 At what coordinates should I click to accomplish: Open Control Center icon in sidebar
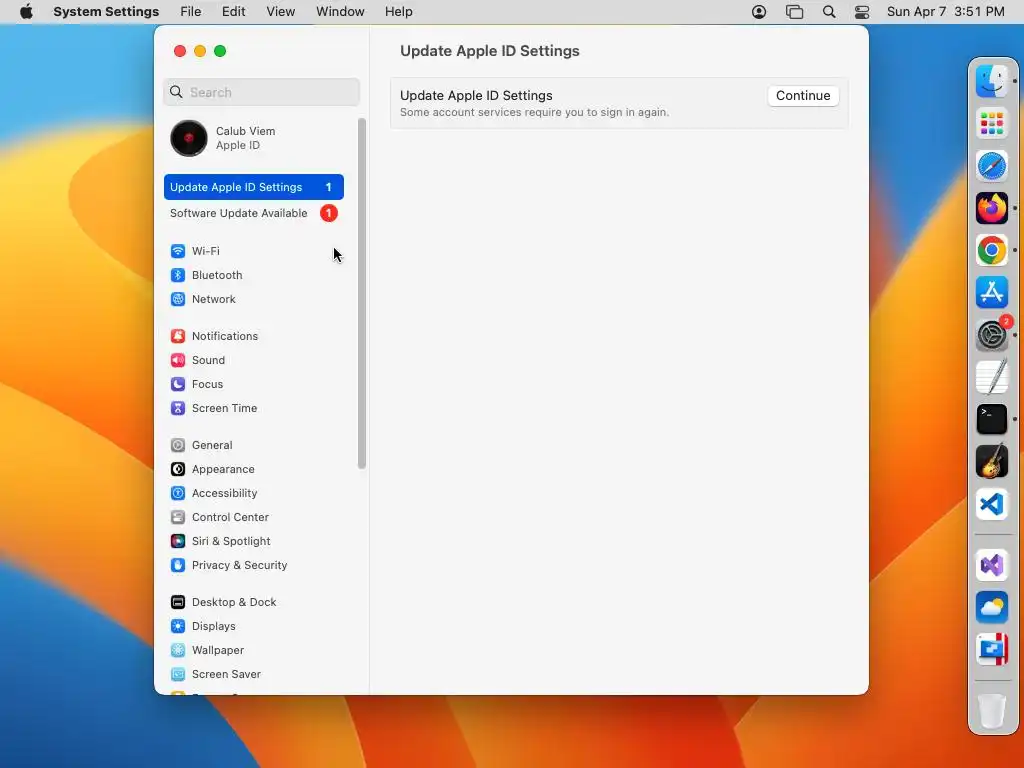coord(178,517)
